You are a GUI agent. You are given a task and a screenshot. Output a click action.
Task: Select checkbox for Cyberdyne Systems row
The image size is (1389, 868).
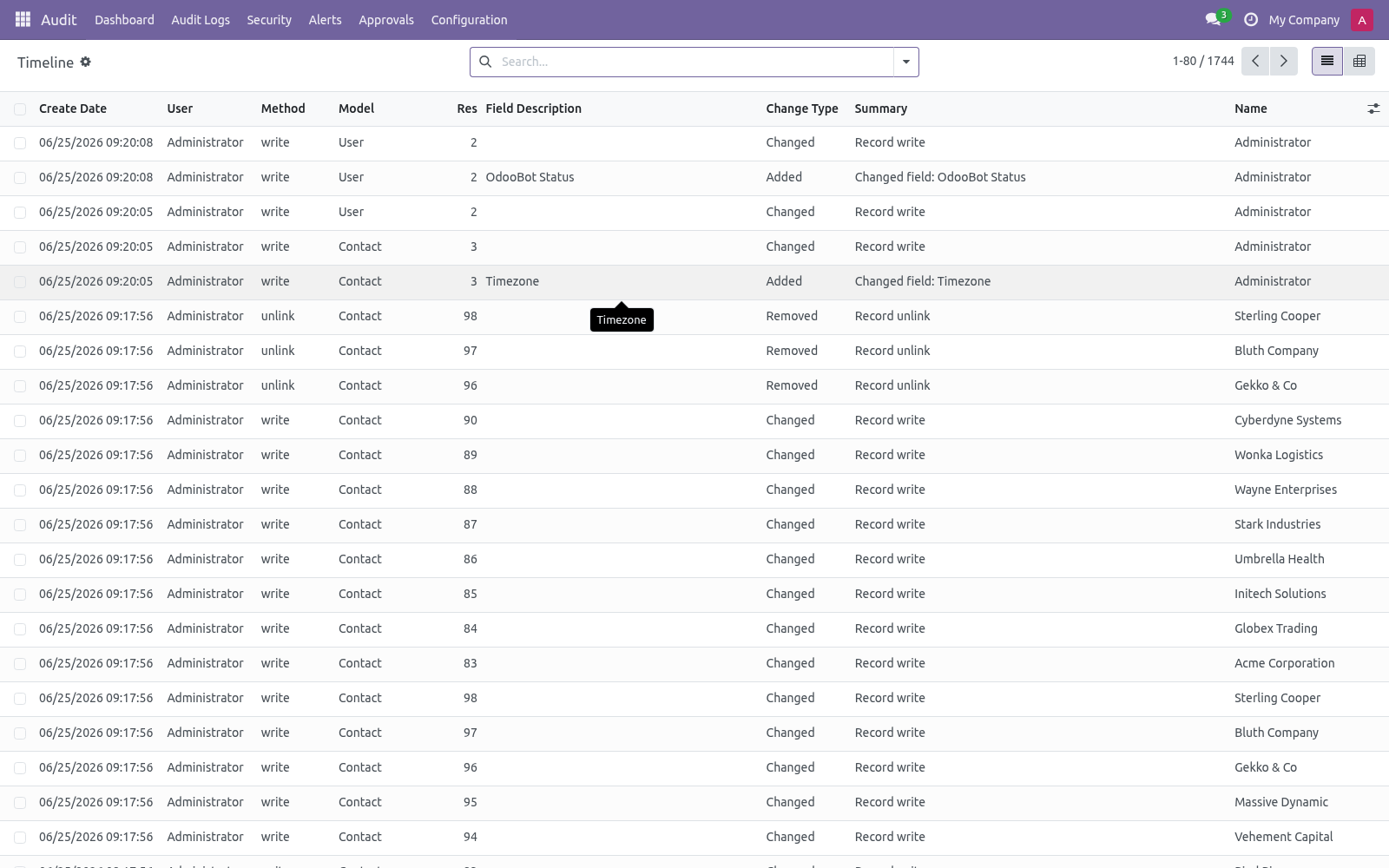(x=20, y=420)
